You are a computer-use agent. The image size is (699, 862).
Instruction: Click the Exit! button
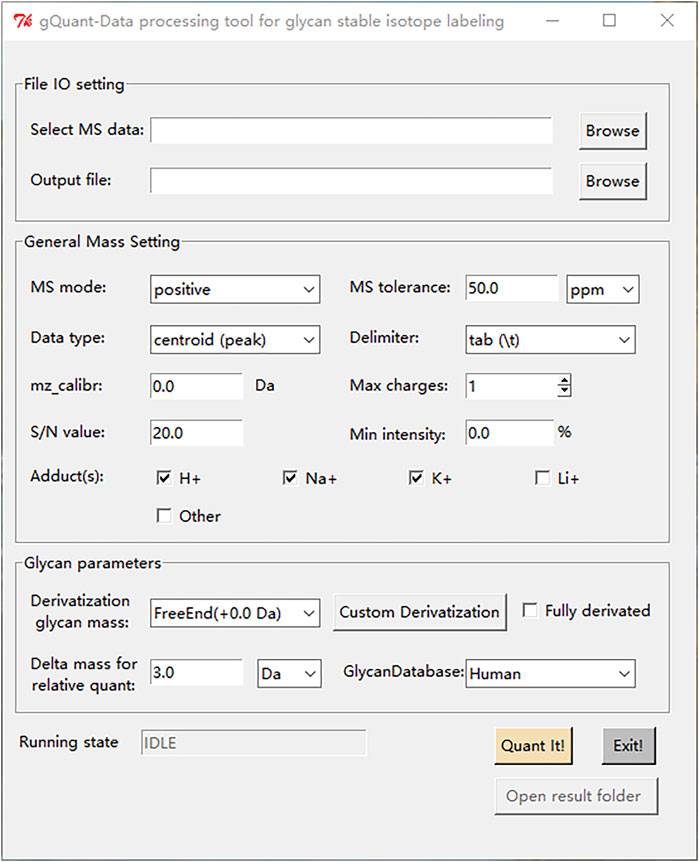pyautogui.click(x=628, y=745)
